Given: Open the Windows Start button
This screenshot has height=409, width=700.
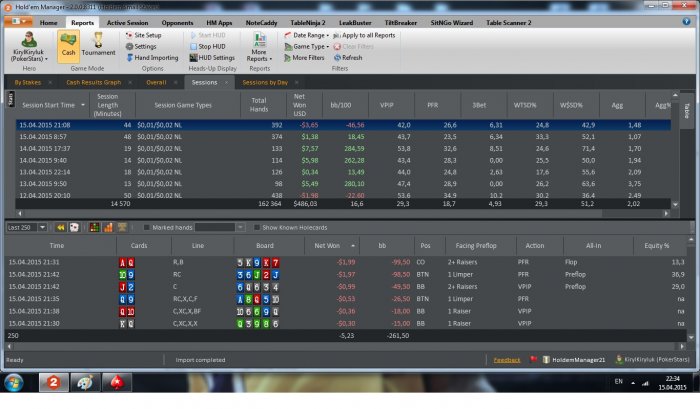Looking at the screenshot, I should tap(14, 383).
